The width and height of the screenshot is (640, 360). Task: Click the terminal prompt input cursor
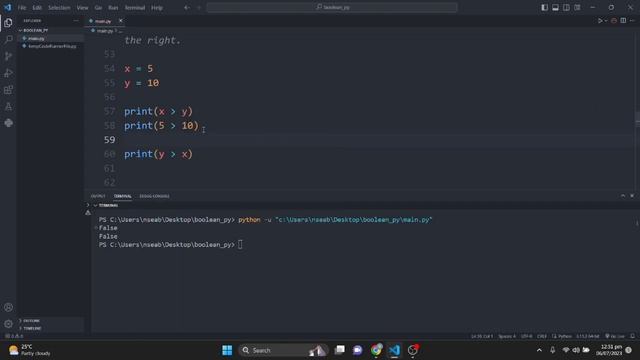click(x=240, y=244)
